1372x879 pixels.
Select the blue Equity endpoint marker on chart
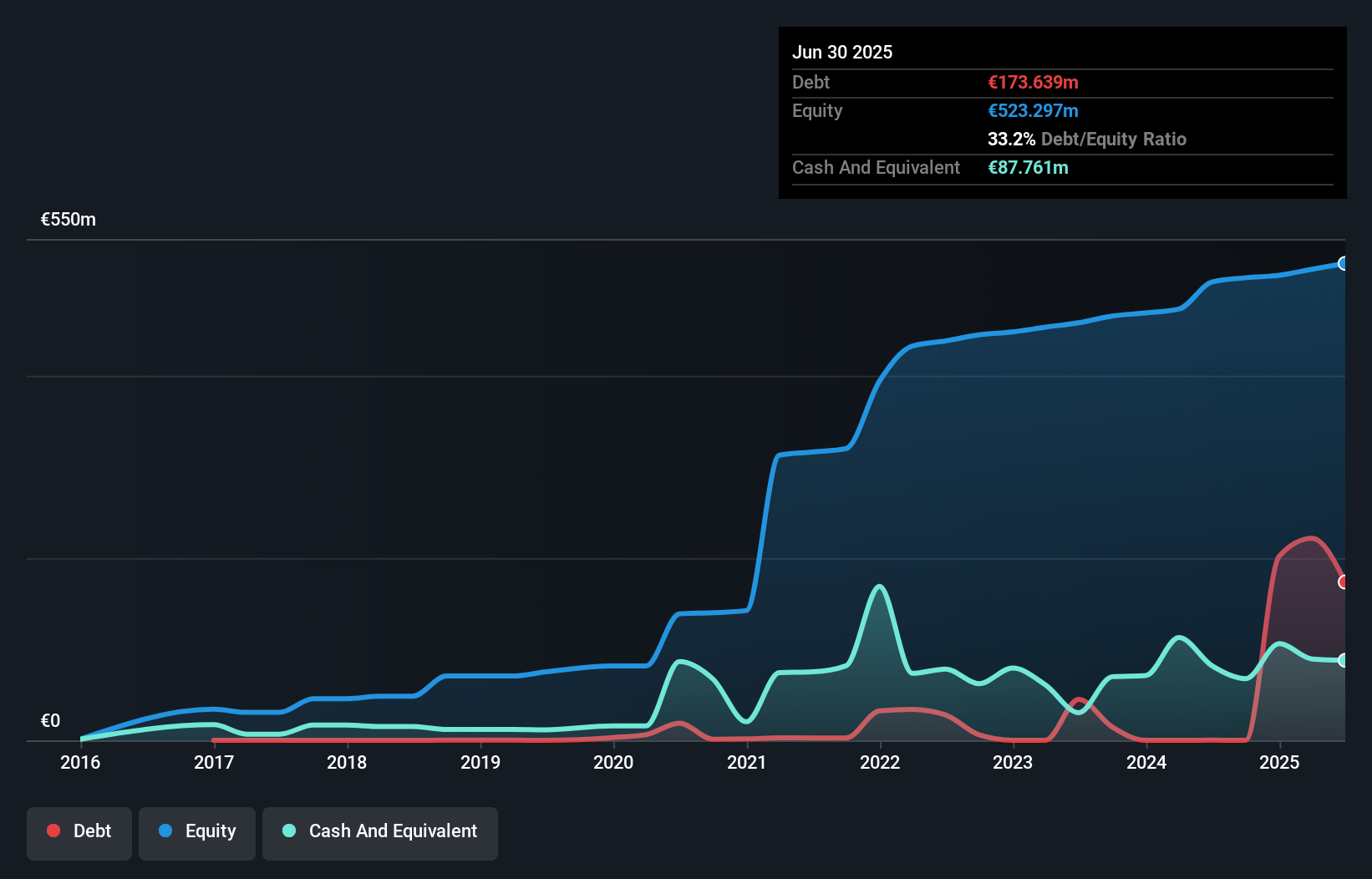[1343, 263]
